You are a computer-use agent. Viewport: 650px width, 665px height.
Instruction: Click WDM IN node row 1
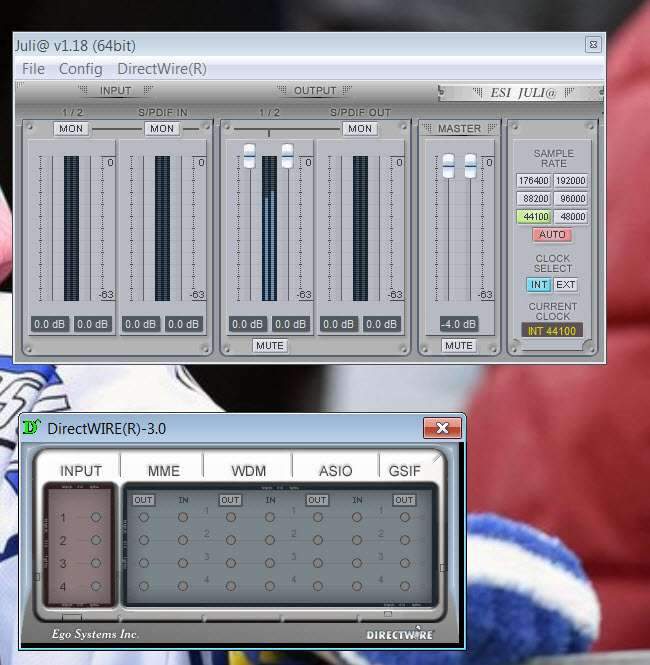click(x=270, y=517)
